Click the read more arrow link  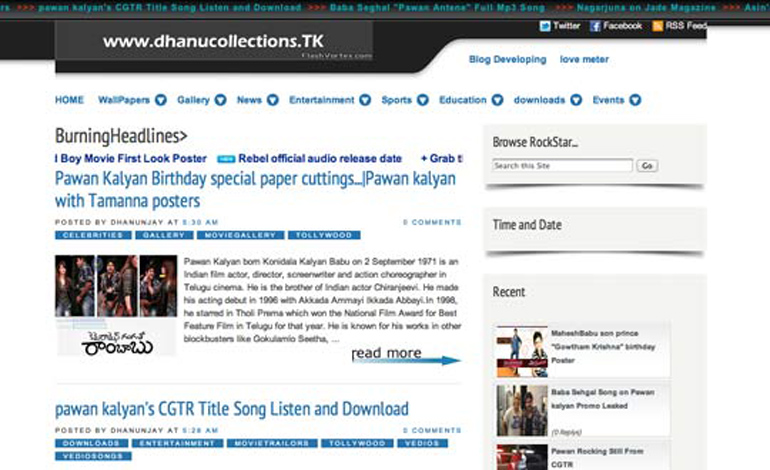coord(406,355)
